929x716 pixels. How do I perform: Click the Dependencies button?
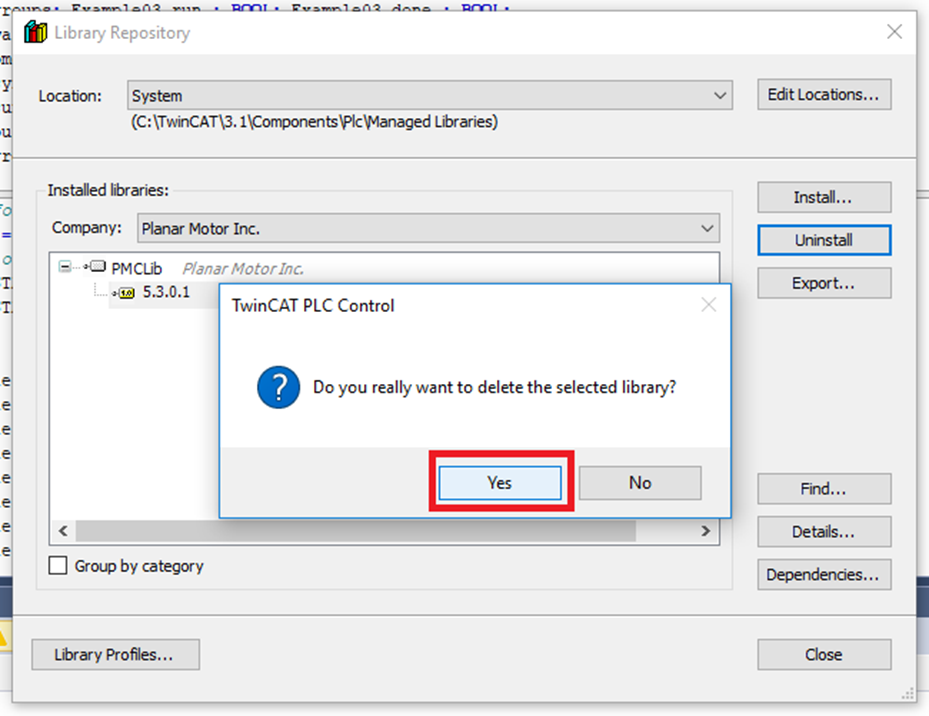[x=823, y=575]
